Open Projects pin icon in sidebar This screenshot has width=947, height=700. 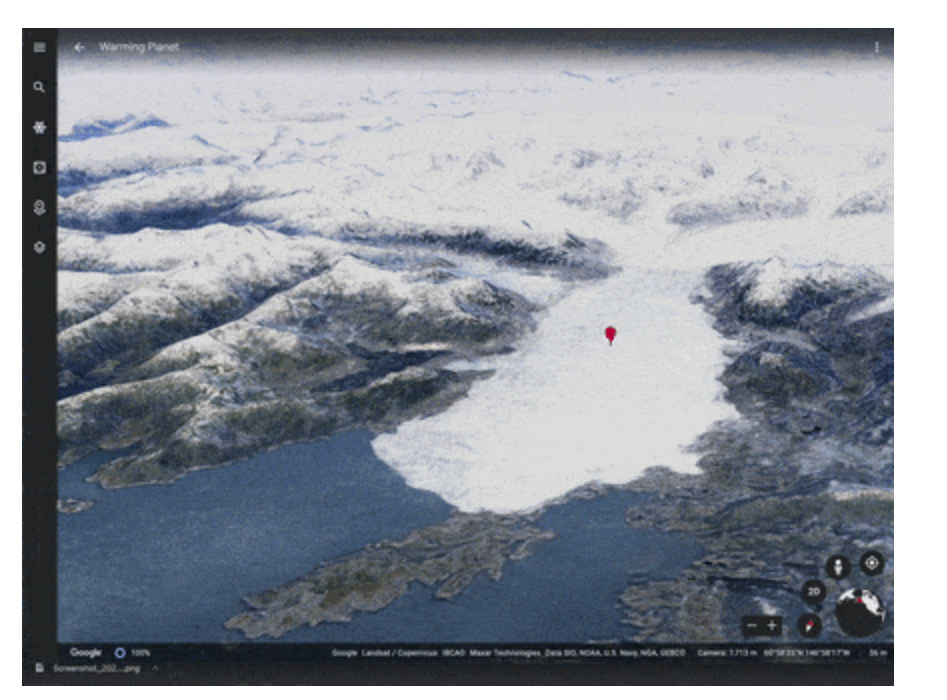click(x=39, y=208)
